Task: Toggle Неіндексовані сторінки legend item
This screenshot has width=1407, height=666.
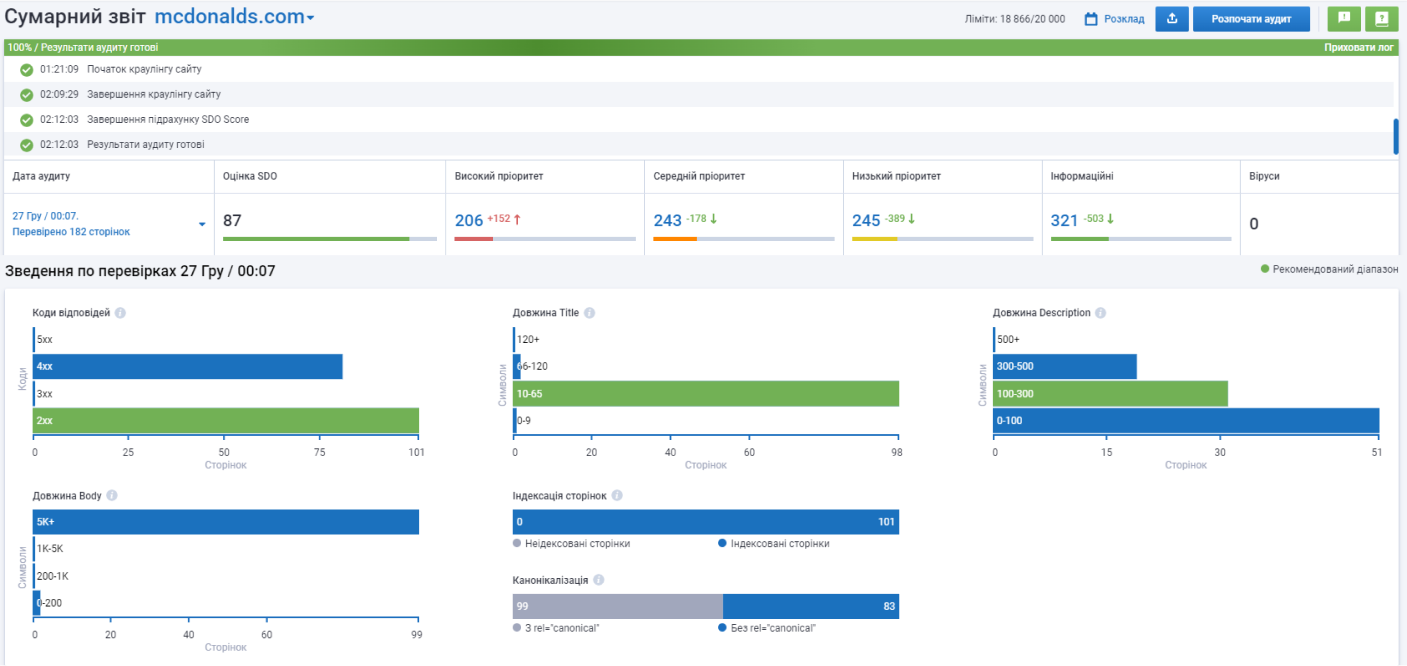Action: (x=572, y=544)
